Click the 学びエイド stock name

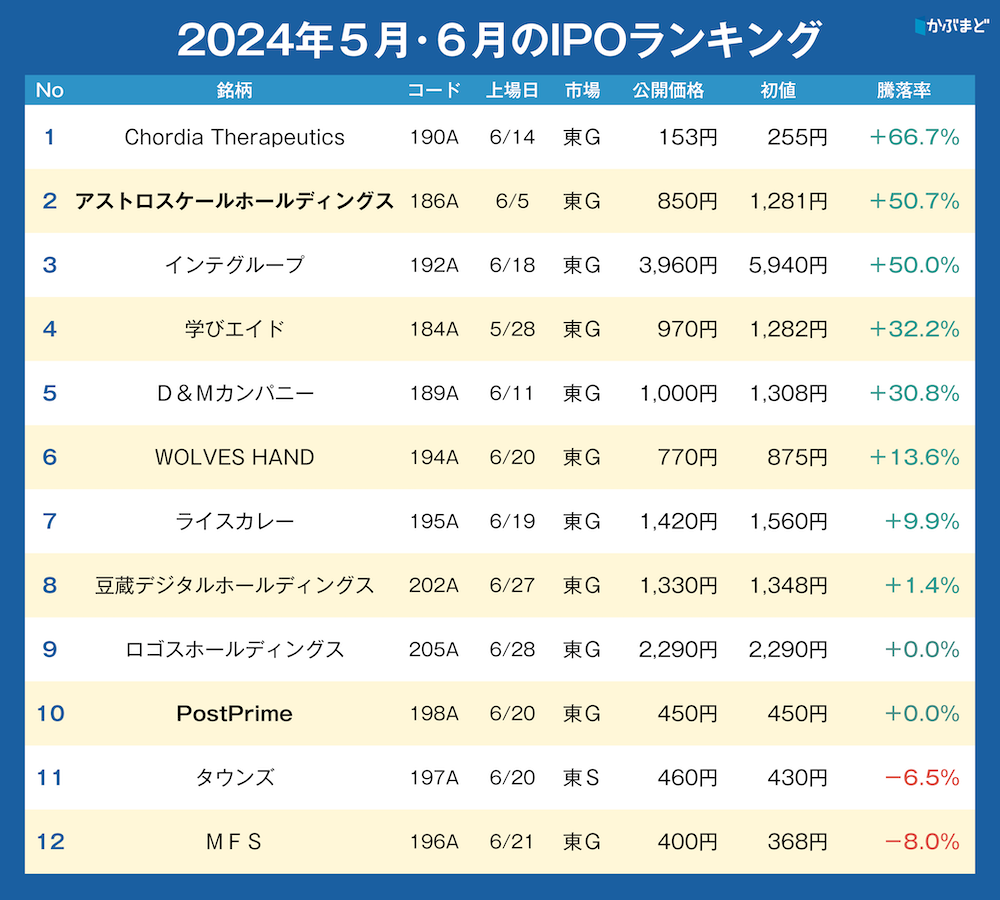pos(234,329)
